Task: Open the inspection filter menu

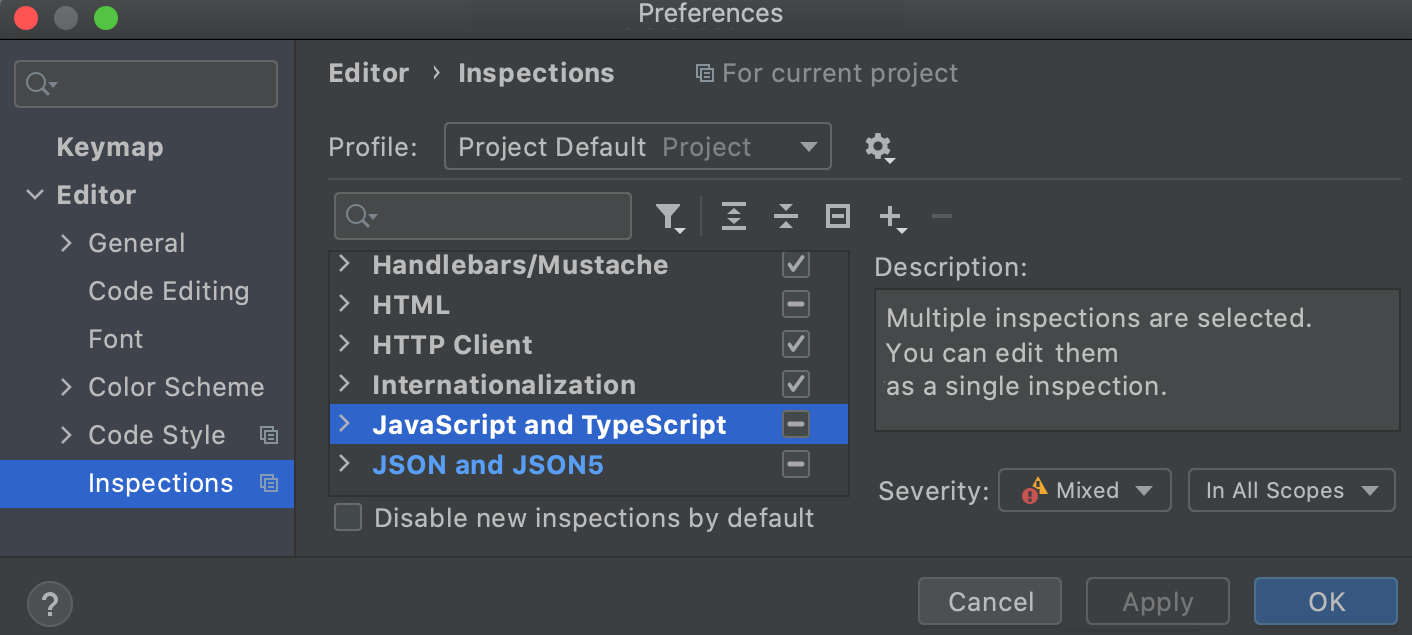Action: 670,216
